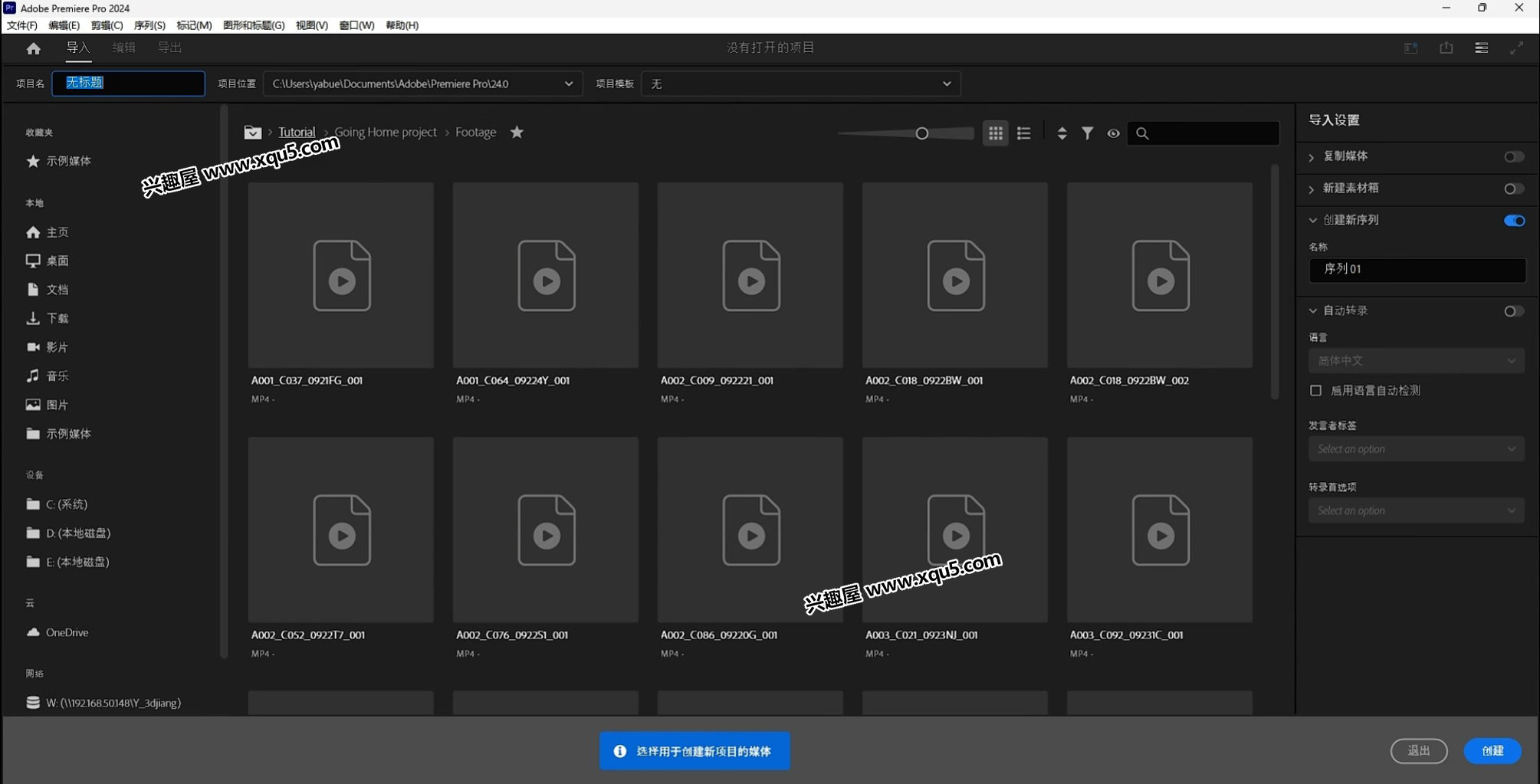Go to 主页 local location
1540x784 pixels.
pos(48,232)
